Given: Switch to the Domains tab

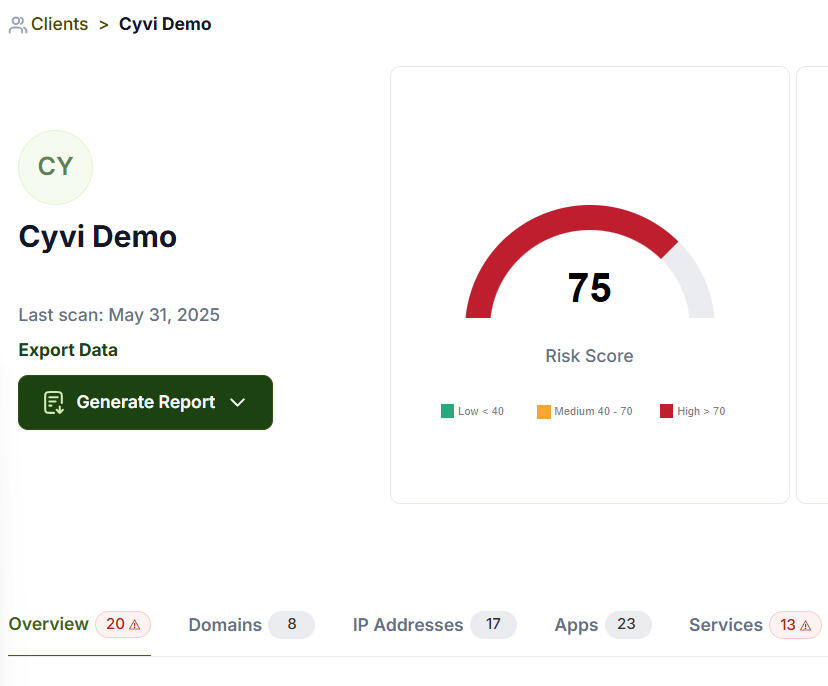Looking at the screenshot, I should (x=251, y=625).
